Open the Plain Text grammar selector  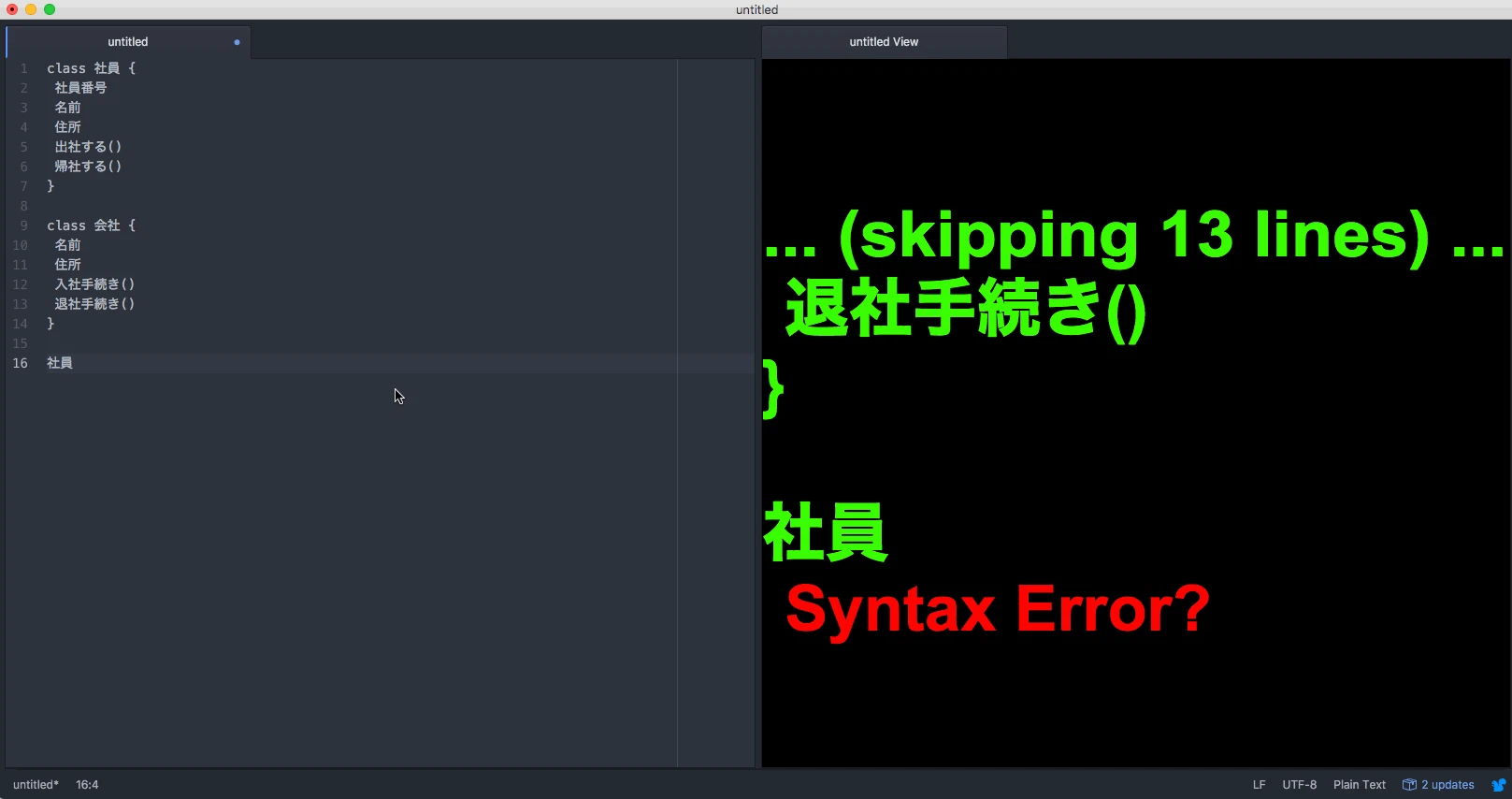tap(1360, 785)
